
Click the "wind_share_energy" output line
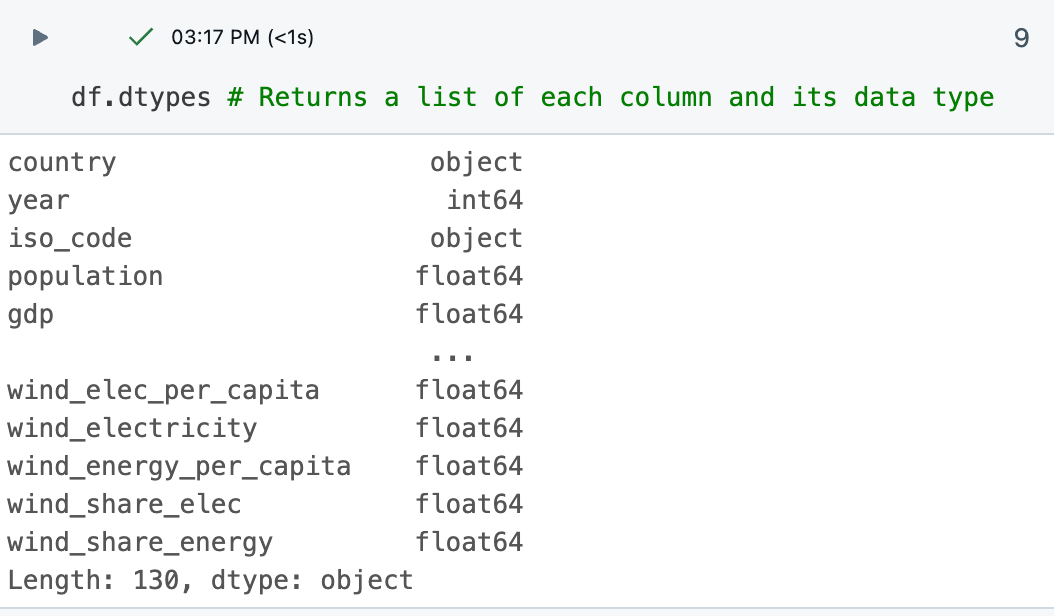coord(138,542)
